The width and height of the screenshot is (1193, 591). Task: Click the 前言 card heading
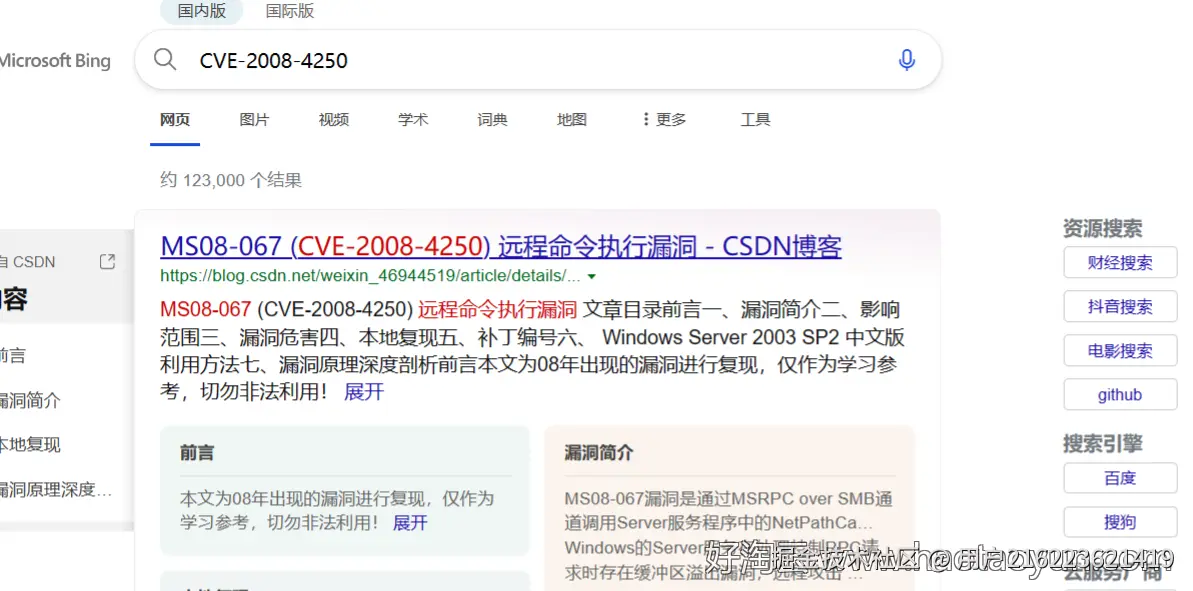click(x=197, y=453)
